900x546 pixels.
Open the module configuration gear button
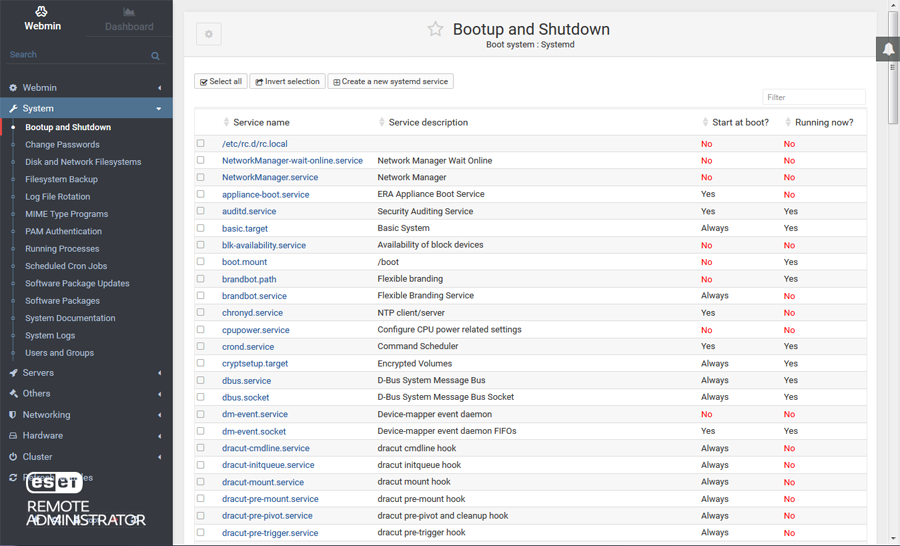[208, 34]
